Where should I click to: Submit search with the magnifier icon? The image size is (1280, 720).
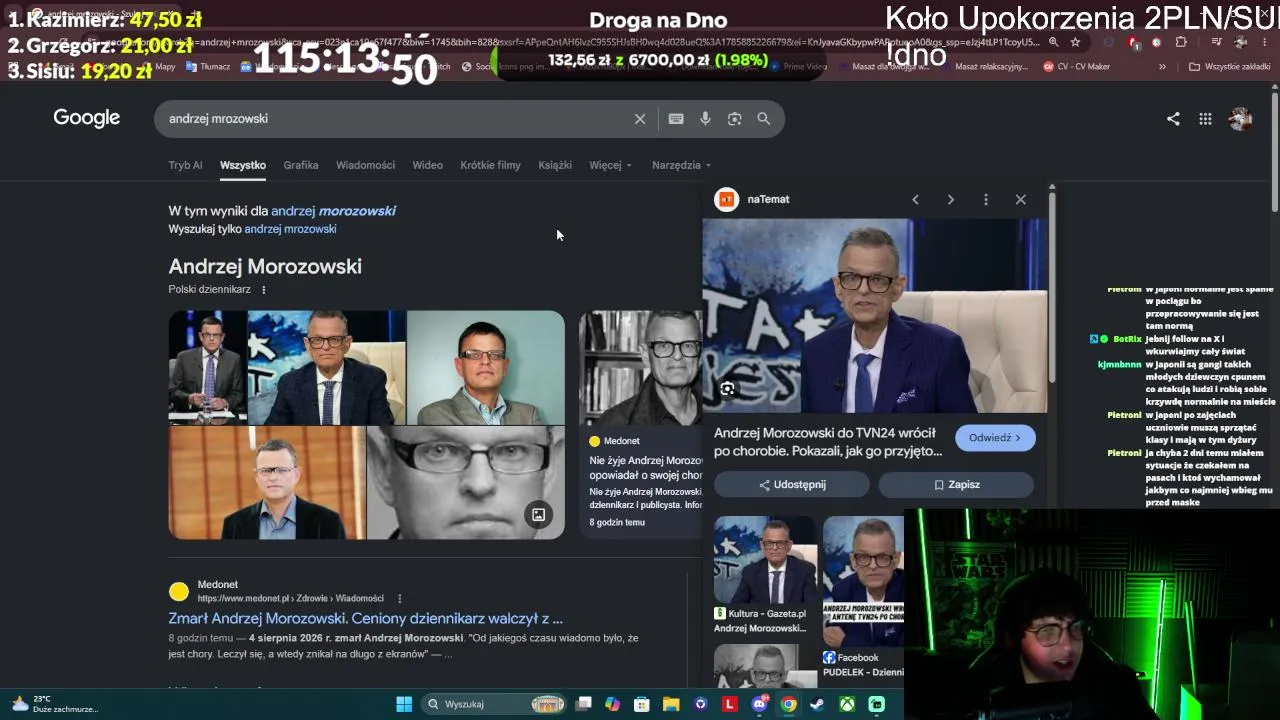tap(764, 119)
